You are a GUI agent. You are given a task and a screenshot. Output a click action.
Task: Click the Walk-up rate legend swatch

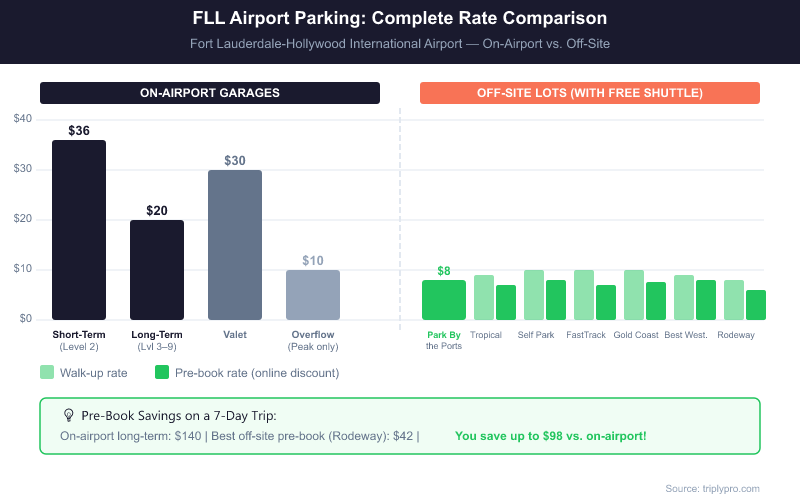pyautogui.click(x=47, y=372)
